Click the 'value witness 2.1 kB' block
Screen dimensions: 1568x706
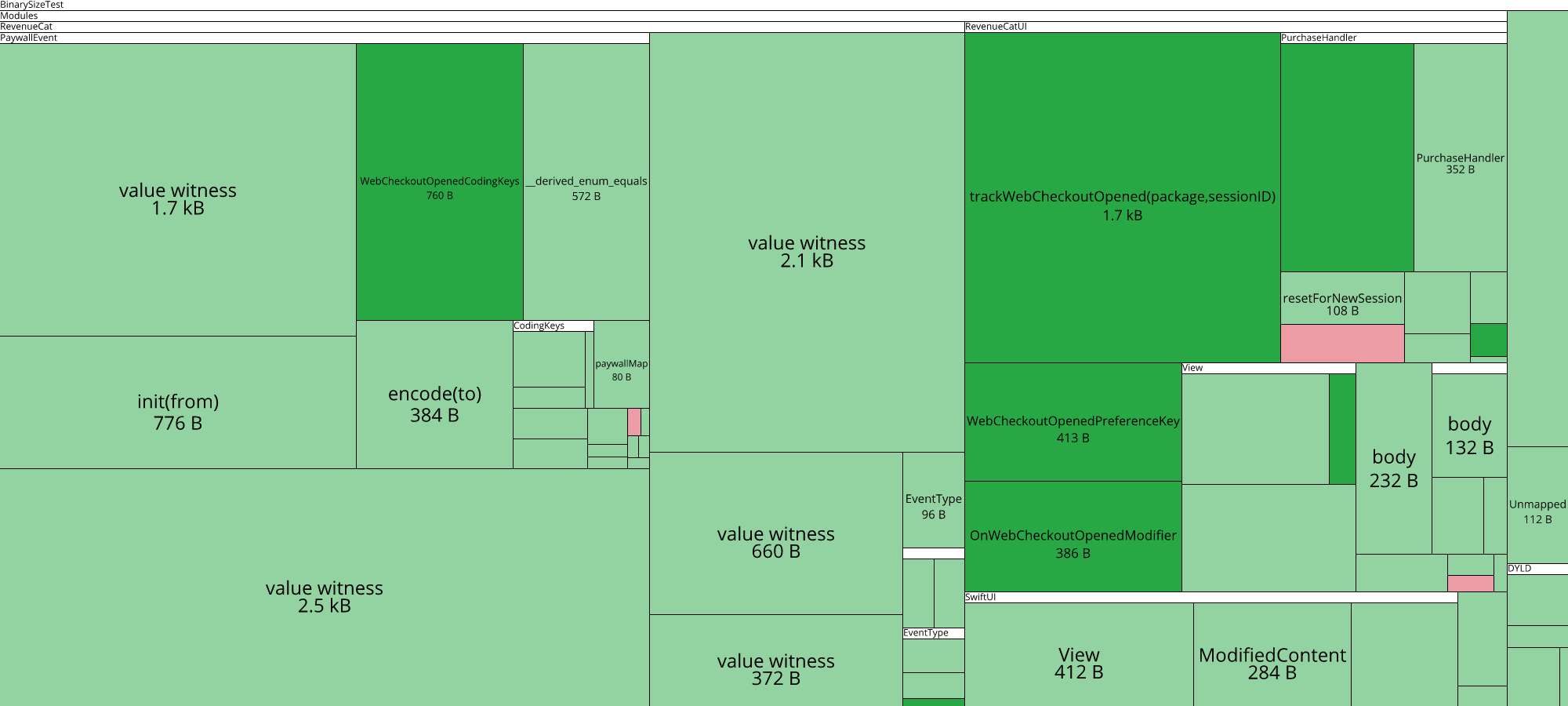coord(807,242)
